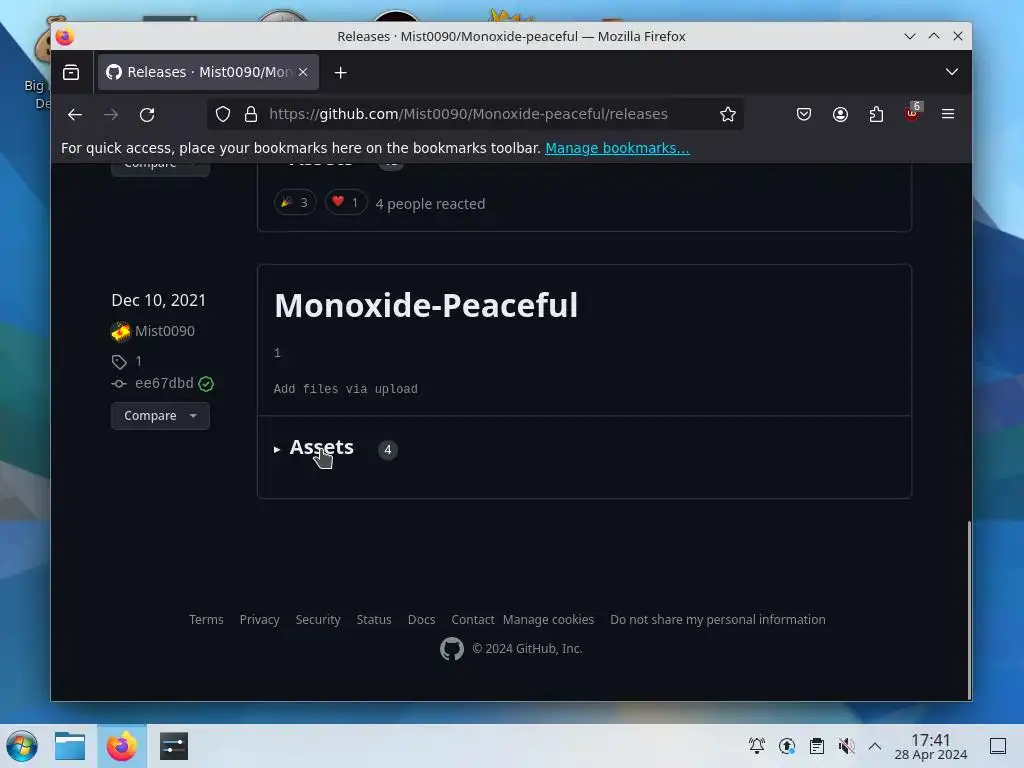
Task: Open Firefox account menu
Action: pos(840,114)
